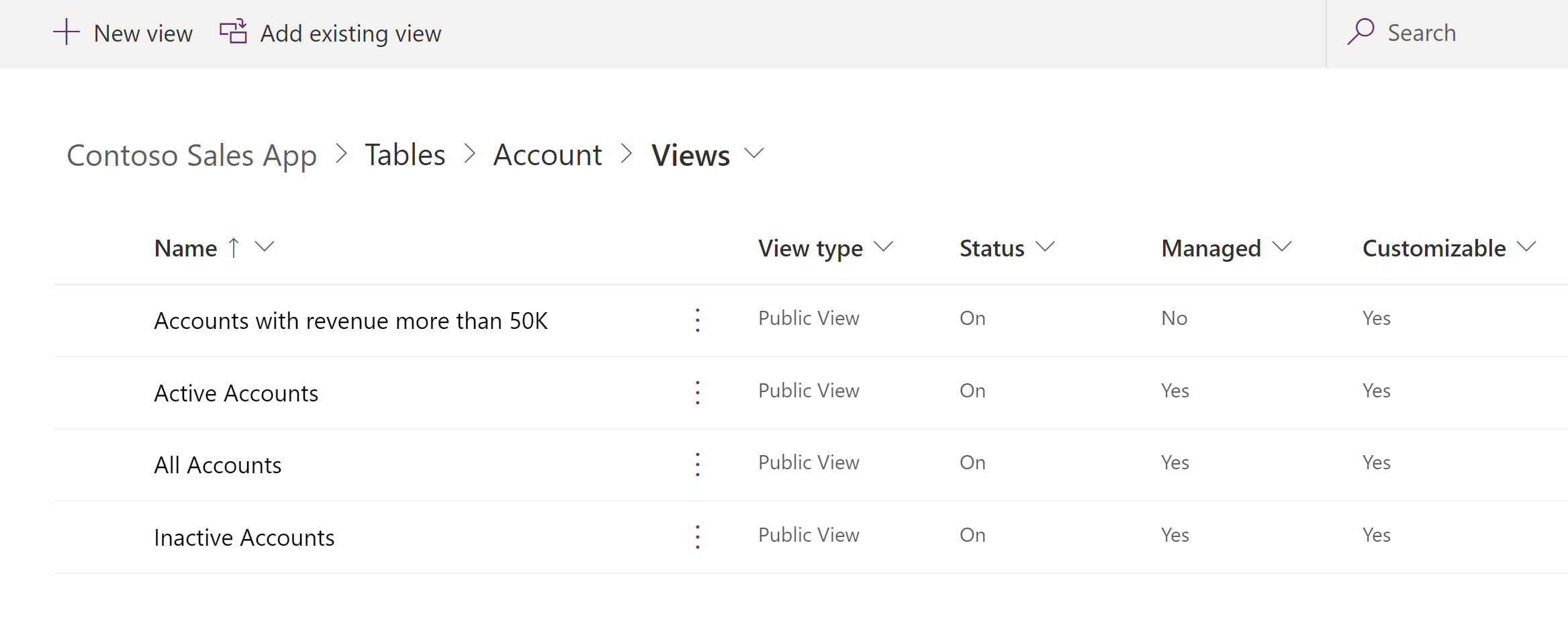Open the Customizable column dropdown
This screenshot has height=629, width=1568.
tap(1526, 247)
